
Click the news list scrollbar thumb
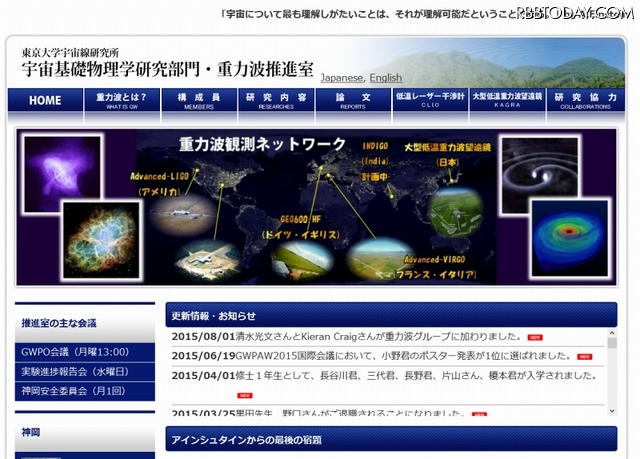pos(612,343)
